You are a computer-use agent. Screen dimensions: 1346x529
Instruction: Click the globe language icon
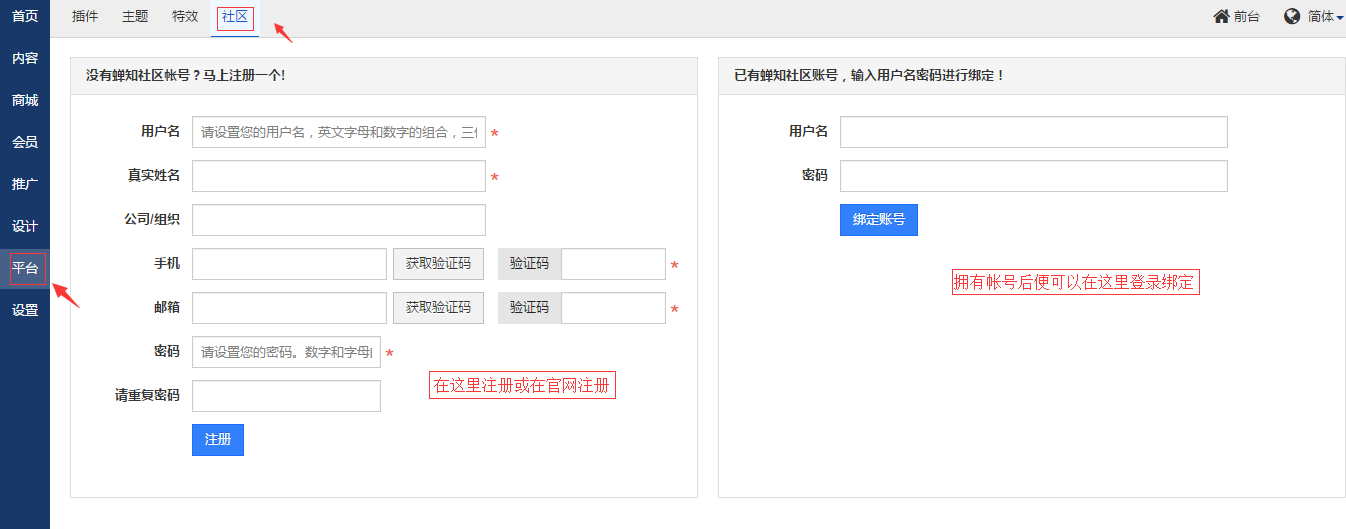(1292, 16)
